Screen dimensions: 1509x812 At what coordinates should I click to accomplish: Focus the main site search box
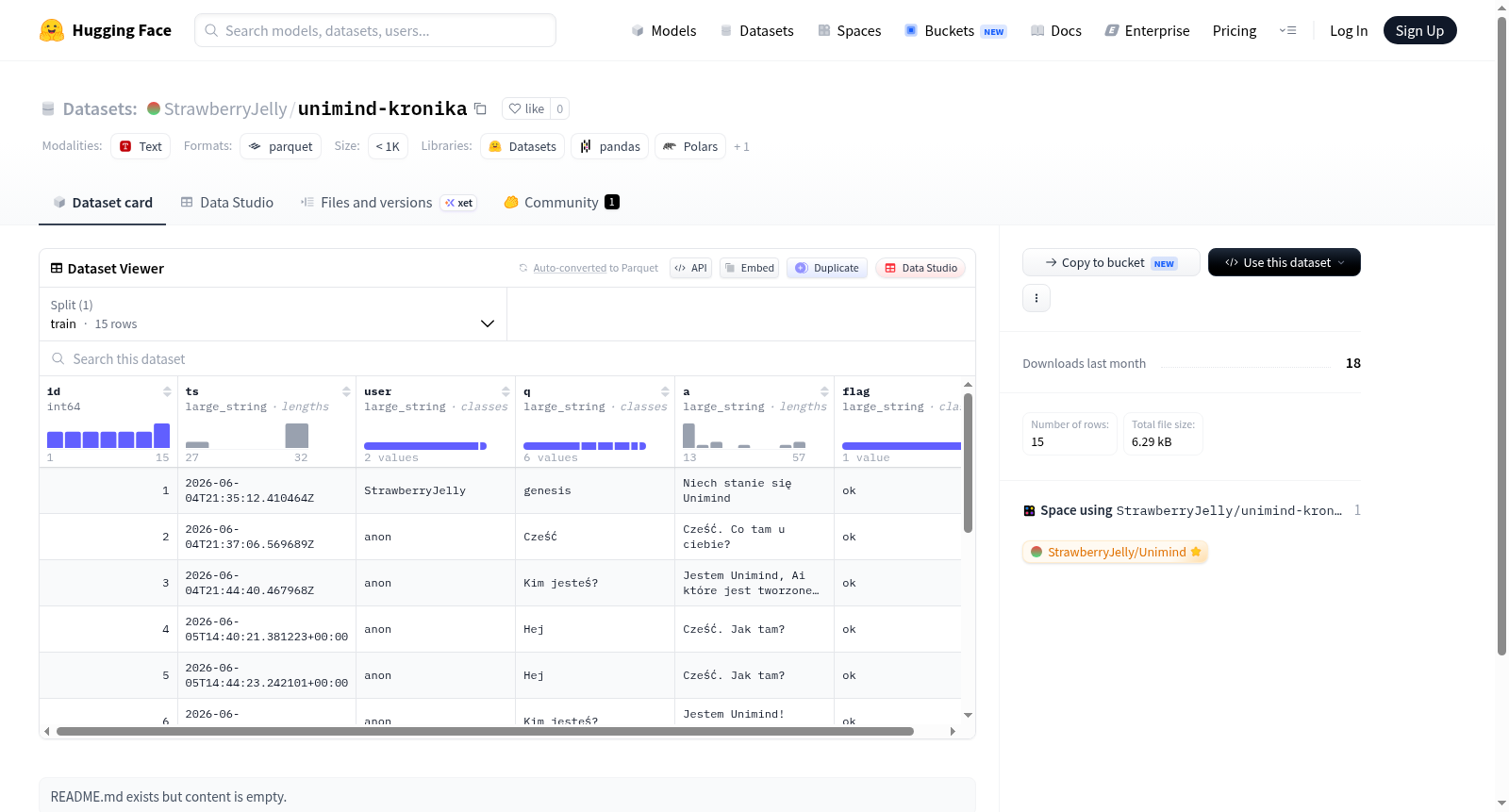coord(375,30)
